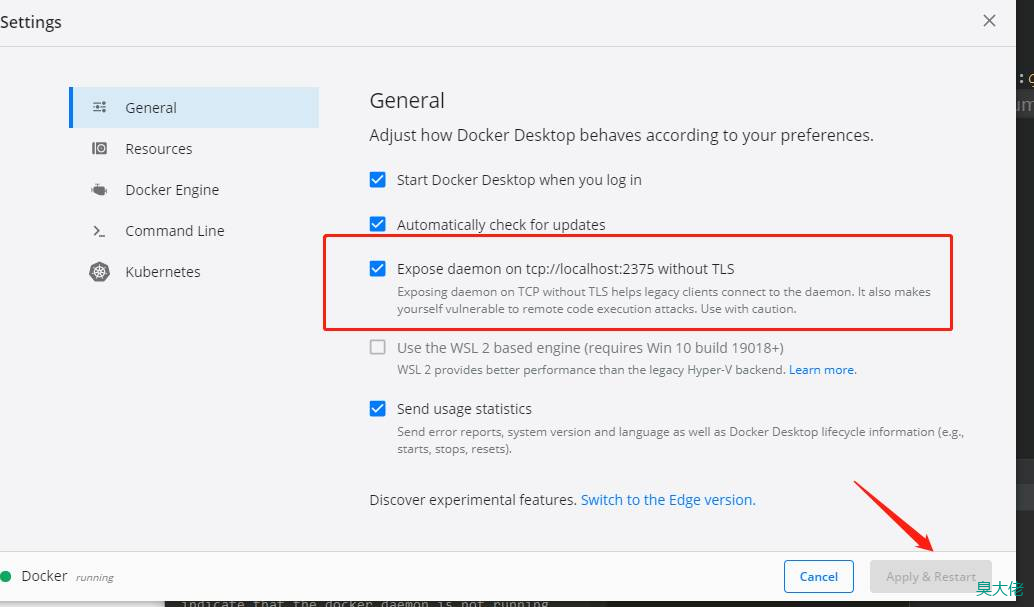
Task: Click the Kubernetes wheel icon
Action: pyautogui.click(x=100, y=271)
